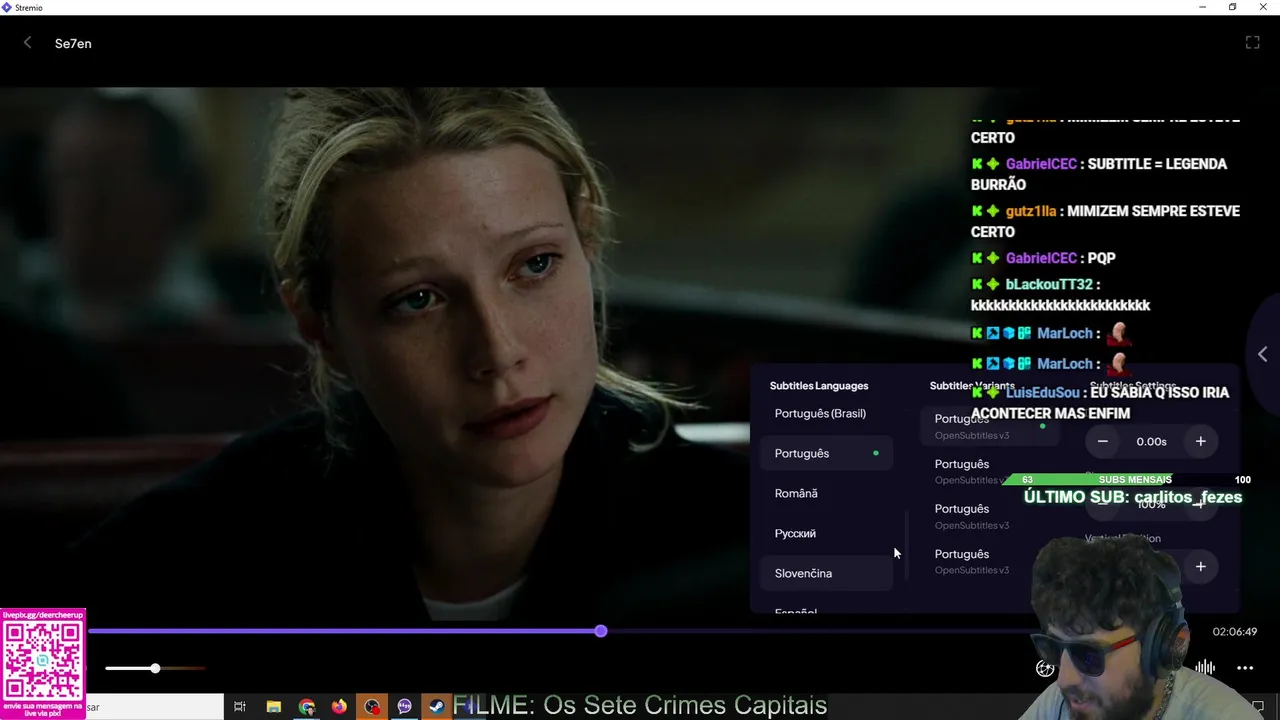Go back using the arrow beside Se7en
1280x720 pixels.
(28, 43)
